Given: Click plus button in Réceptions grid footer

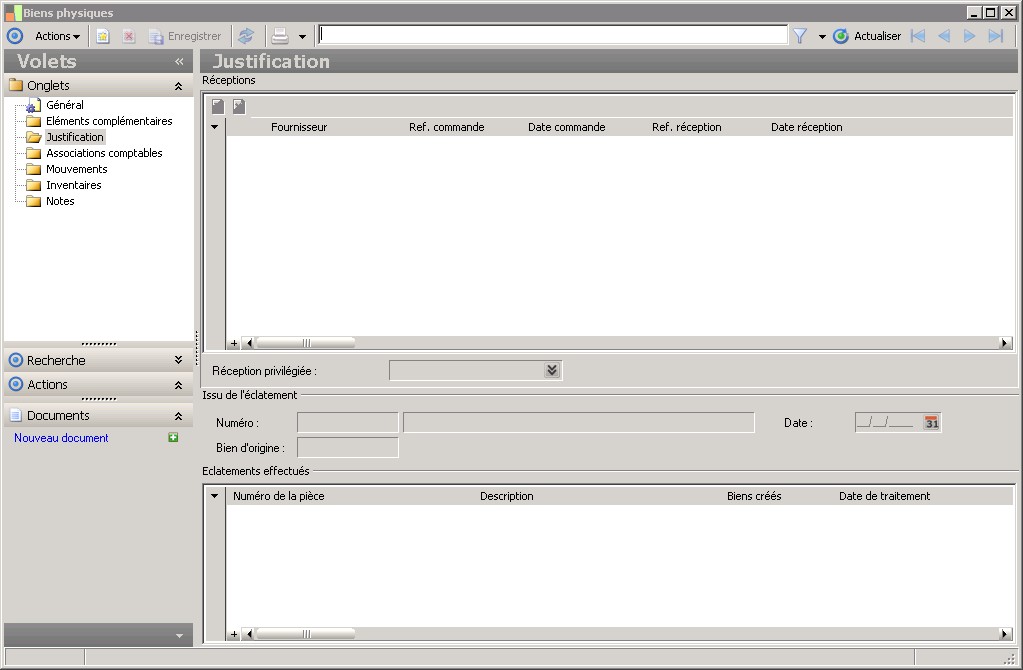Looking at the screenshot, I should click(x=234, y=343).
